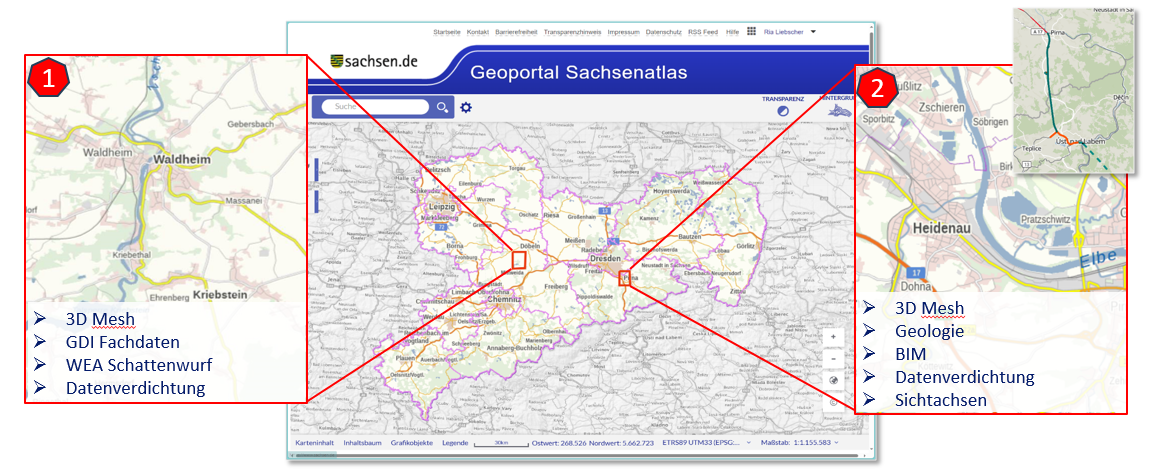Open the settings gear next to search

pyautogui.click(x=465, y=107)
